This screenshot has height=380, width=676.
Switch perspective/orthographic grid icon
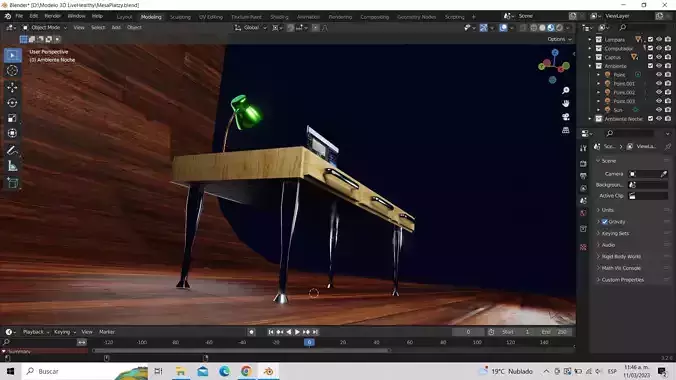(566, 130)
